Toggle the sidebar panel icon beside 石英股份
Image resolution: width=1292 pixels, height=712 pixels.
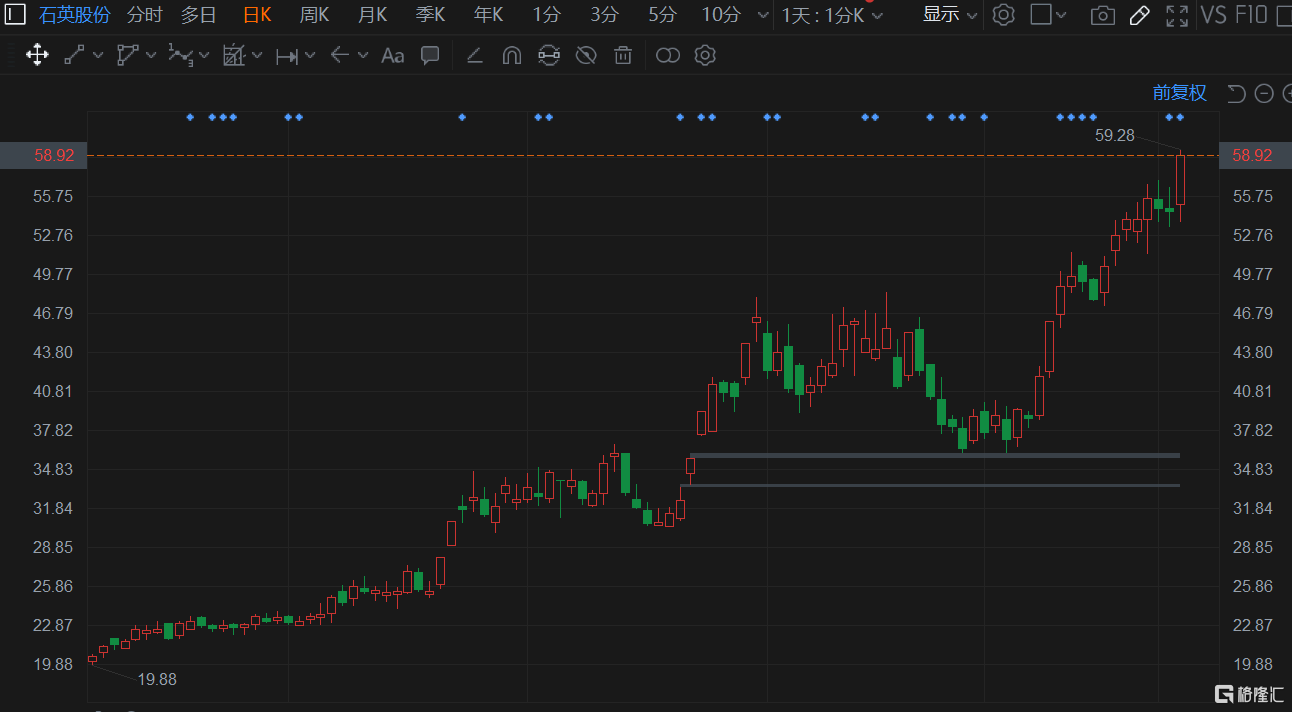click(16, 14)
